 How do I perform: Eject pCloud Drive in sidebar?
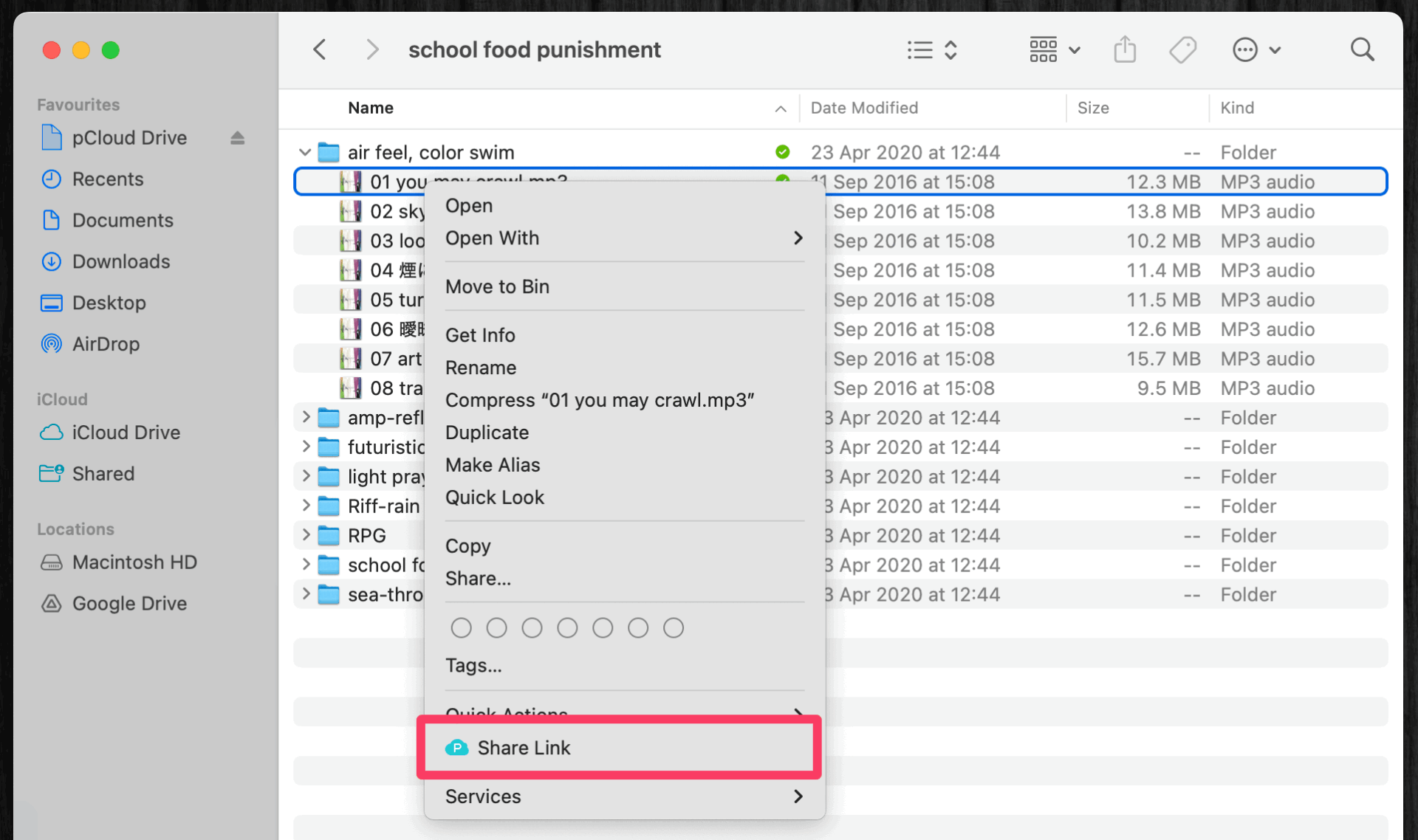point(237,138)
